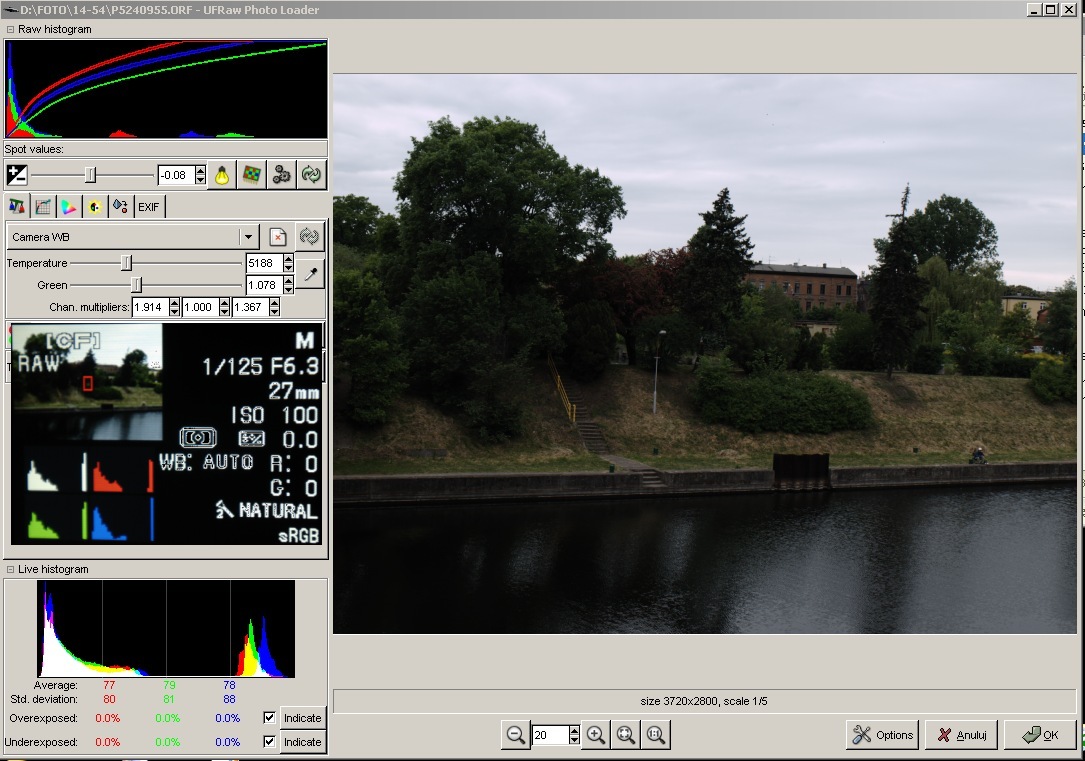Reset exposure with the green arrows icon
The height and width of the screenshot is (761, 1085).
[312, 175]
